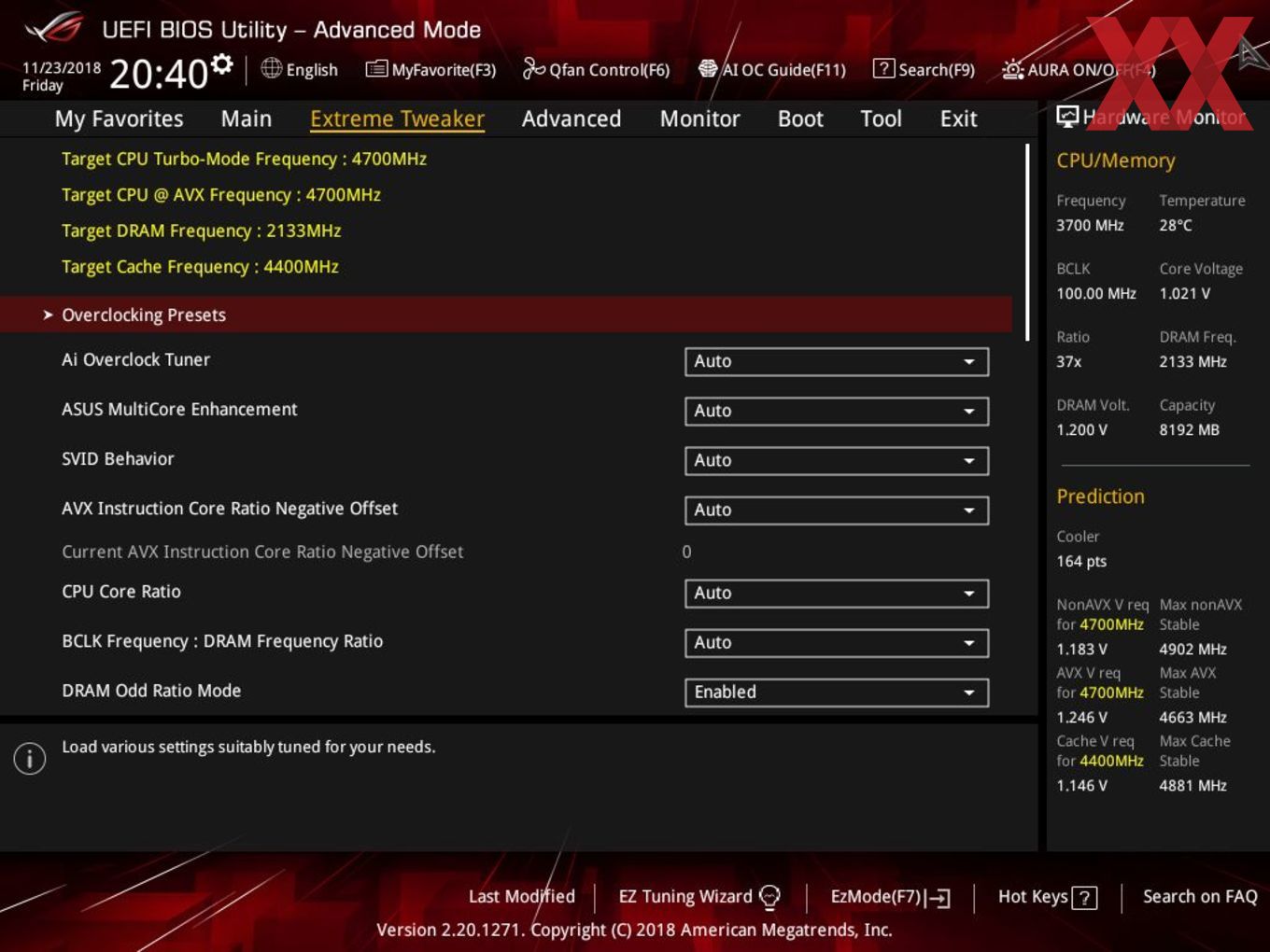
Task: Open the CPU Core Ratio dropdown
Action: point(837,593)
